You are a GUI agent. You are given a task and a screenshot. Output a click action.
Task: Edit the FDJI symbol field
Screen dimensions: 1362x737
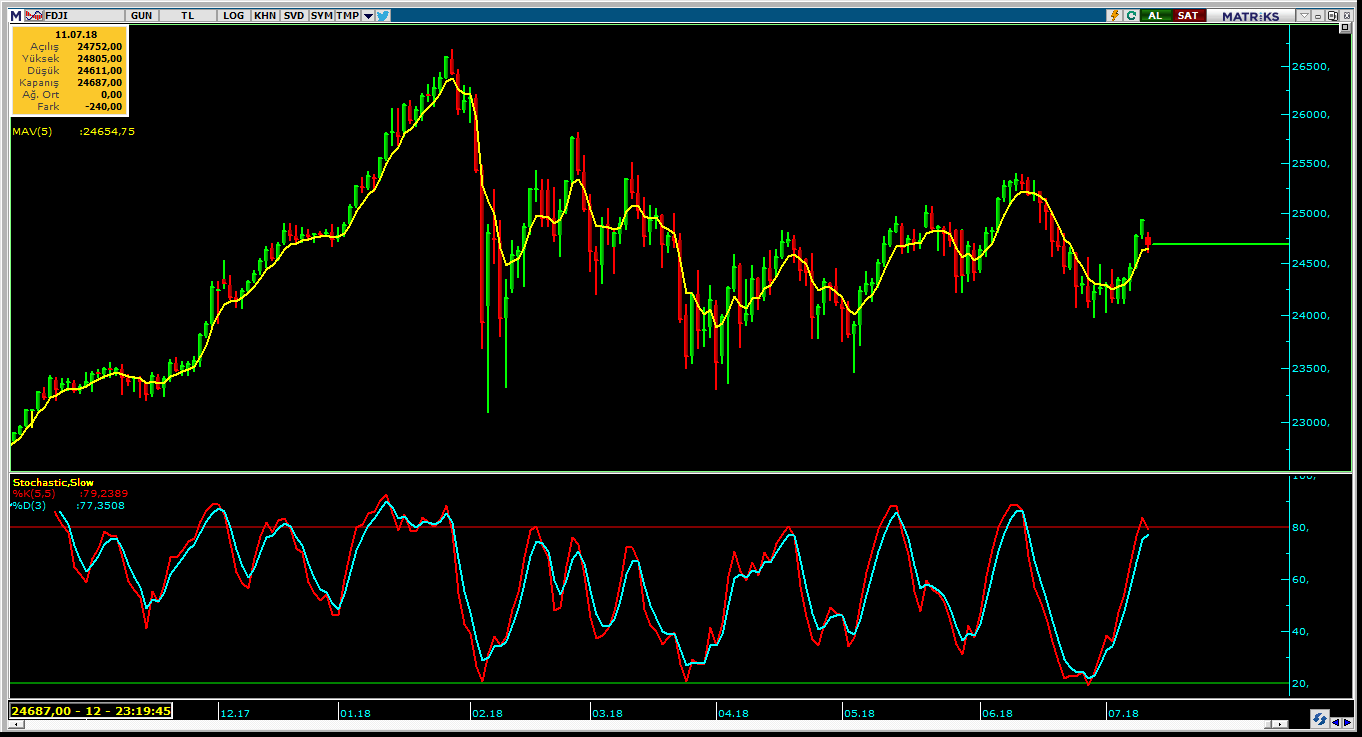(x=85, y=15)
